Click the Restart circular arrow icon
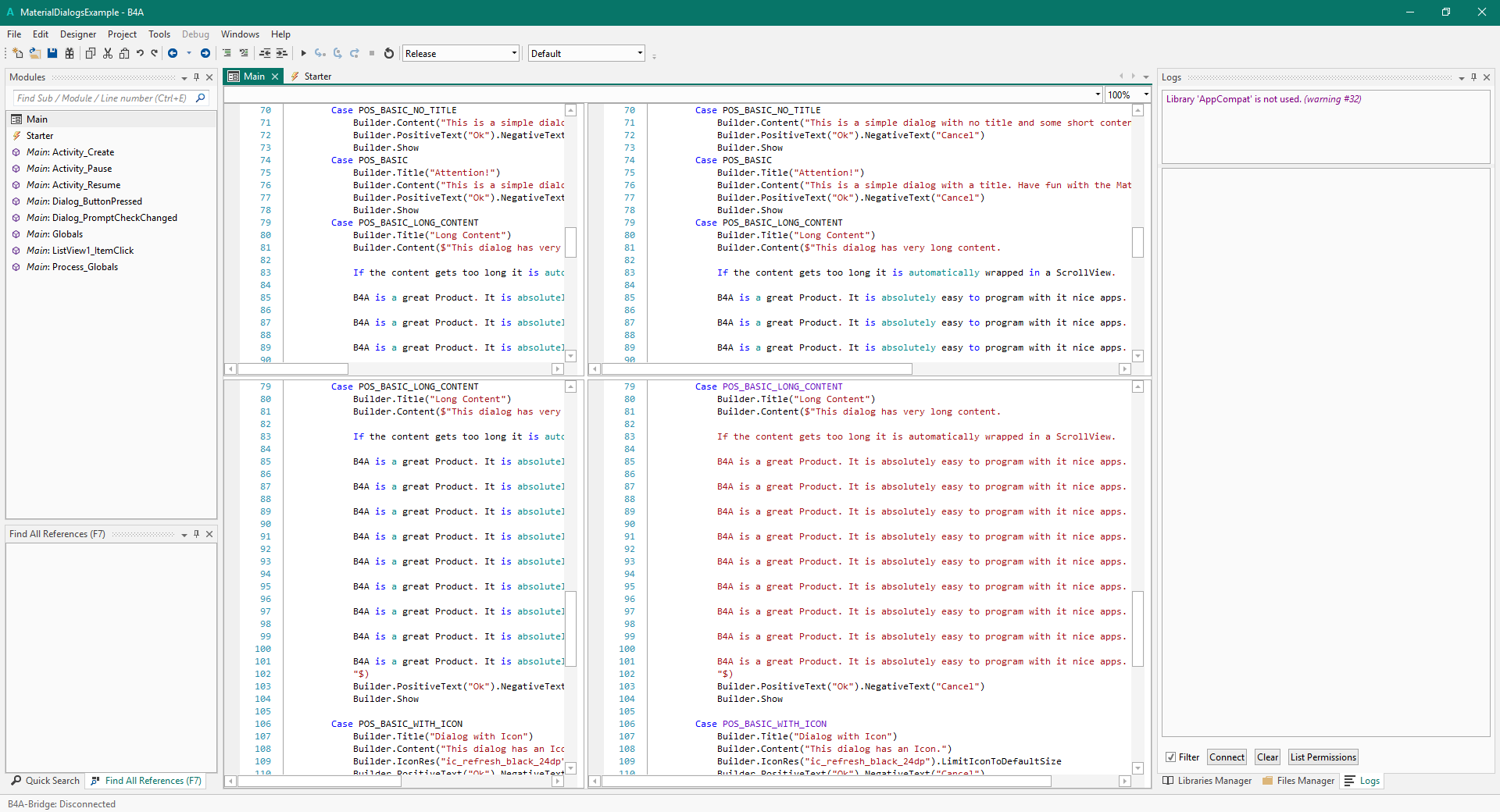The width and height of the screenshot is (1500, 812). coord(389,53)
